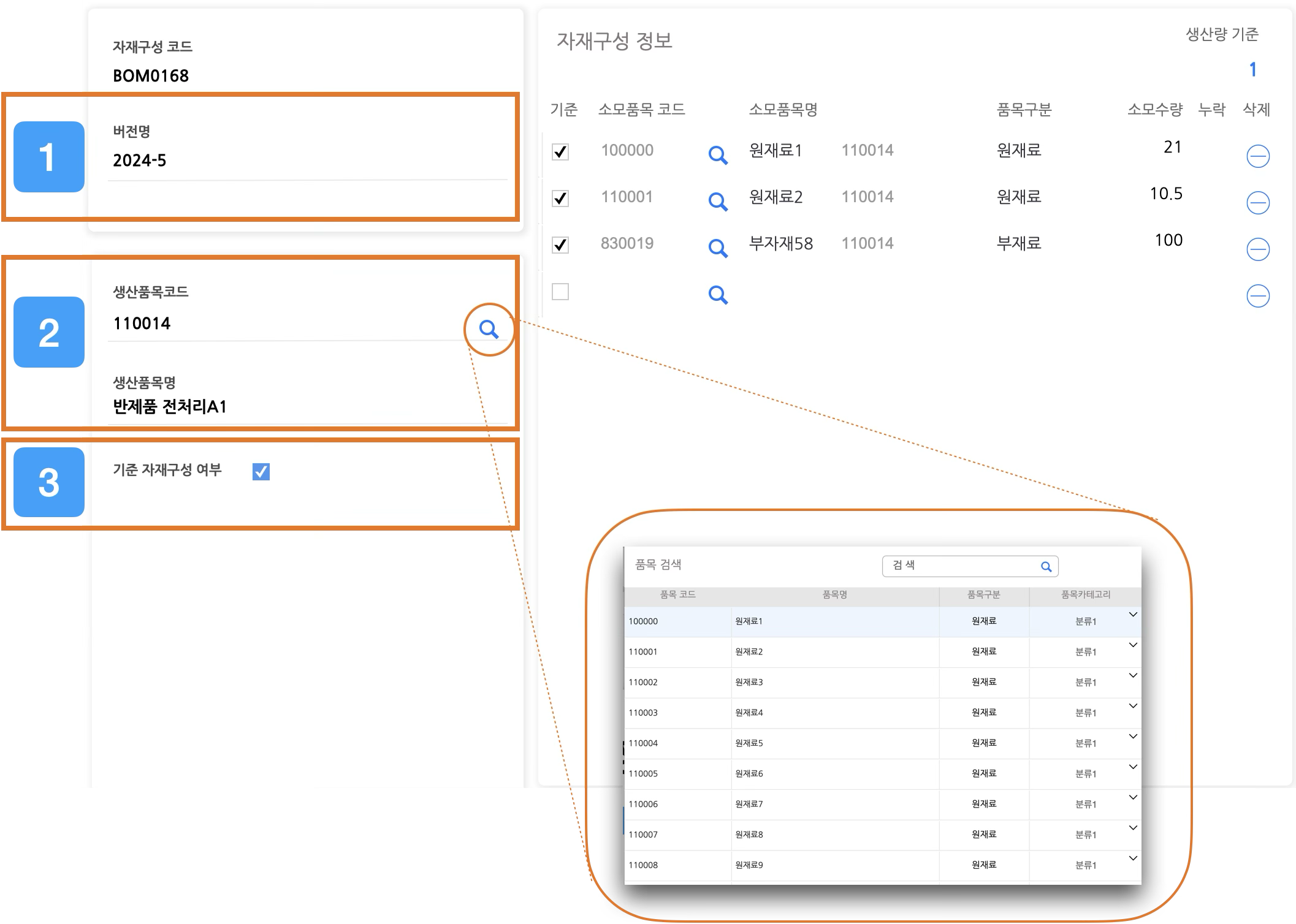Expand category dropdown for item 100000
This screenshot has width=1296, height=924.
pos(1133,615)
